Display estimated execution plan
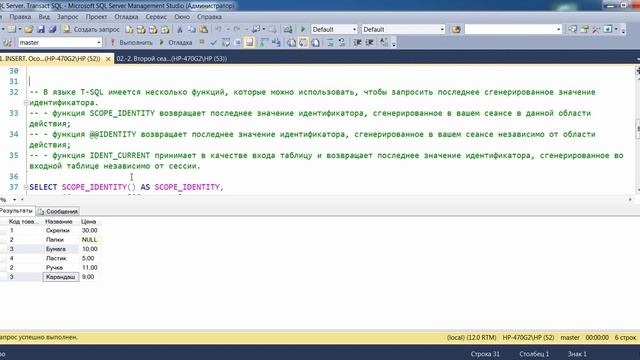This screenshot has width=640, height=360. click(226, 42)
